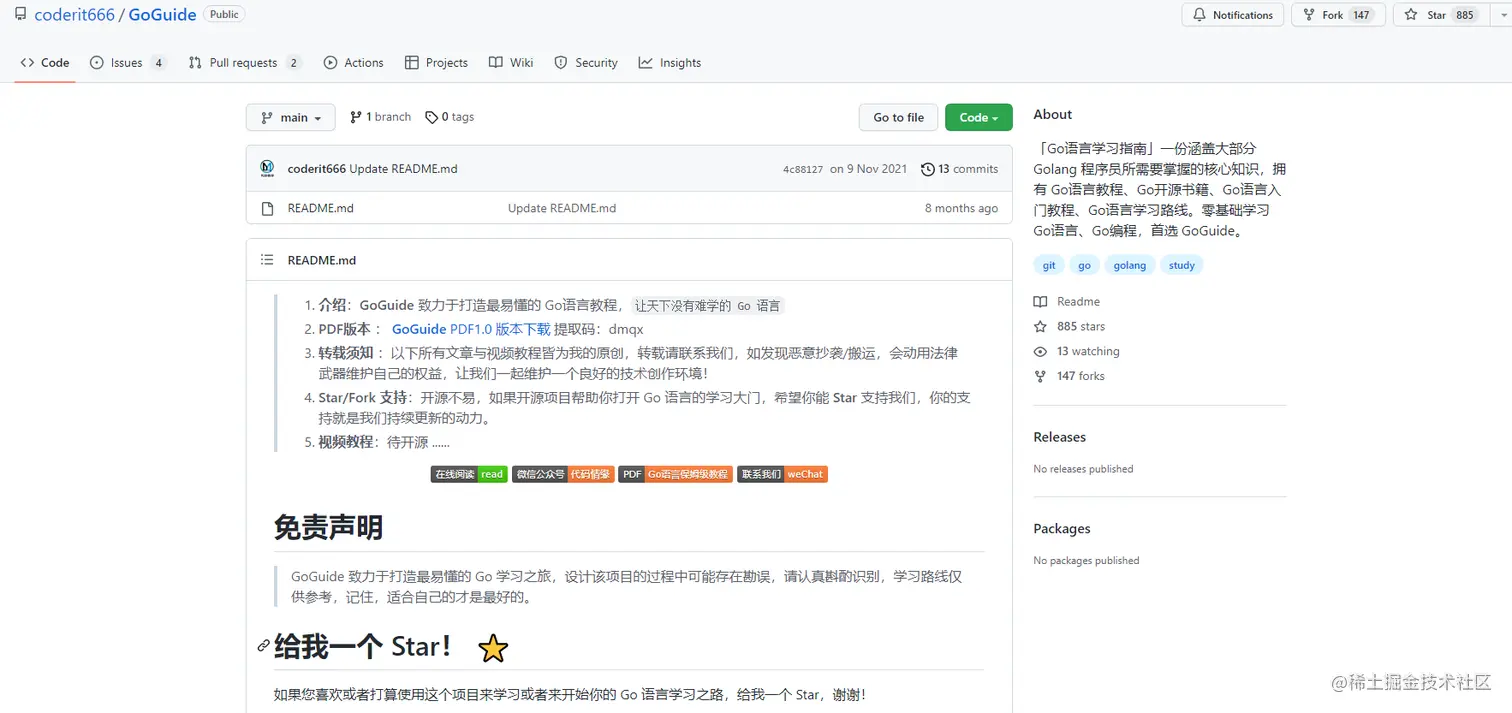Open the GoGuide repository name link
This screenshot has height=713, width=1512.
[x=162, y=15]
